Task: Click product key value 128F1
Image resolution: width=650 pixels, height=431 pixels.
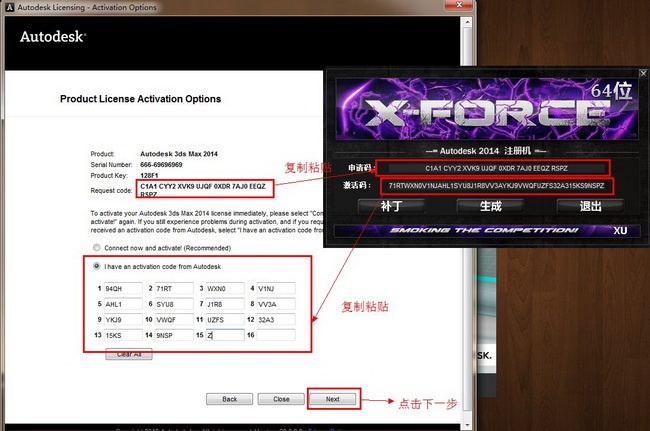Action: coord(149,175)
